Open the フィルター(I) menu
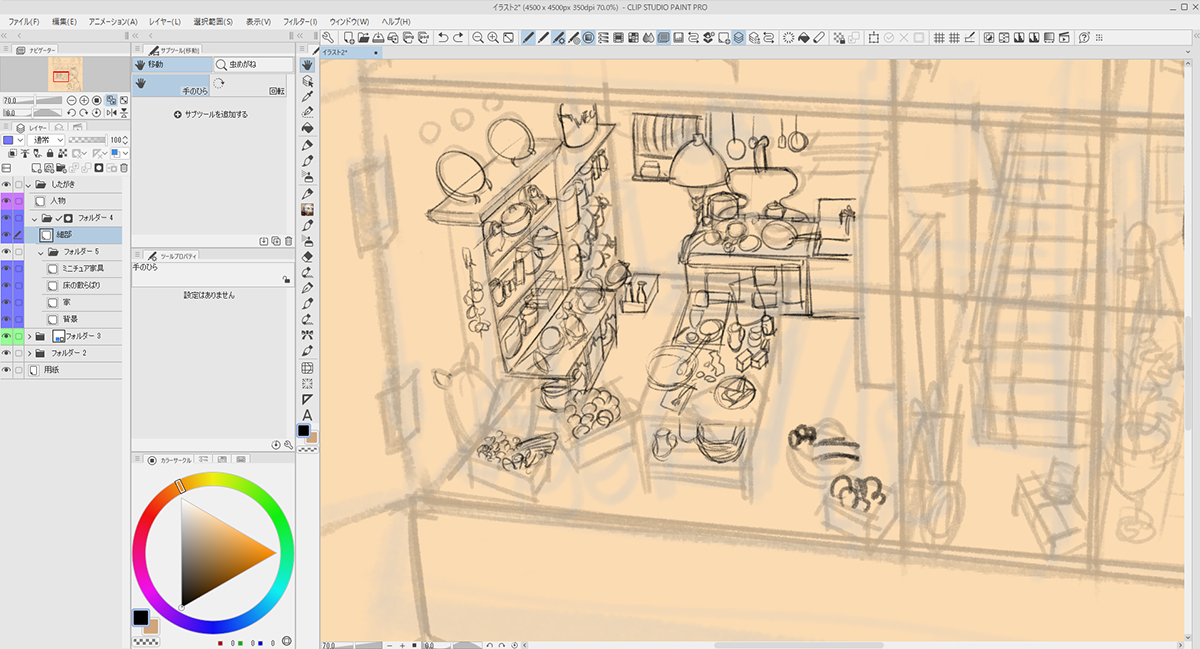The width and height of the screenshot is (1200, 649). [299, 21]
